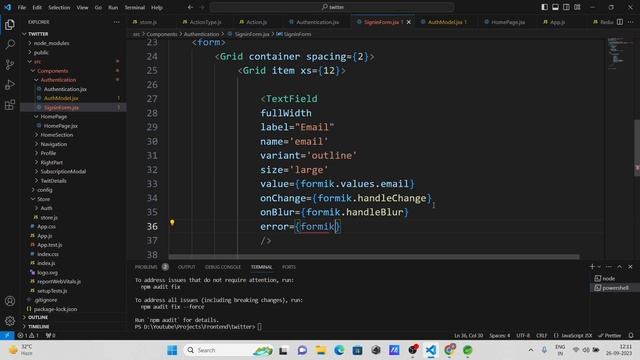Viewport: 640px width, 360px height.
Task: Collapse the TWITTER root folder
Action: pos(24,34)
